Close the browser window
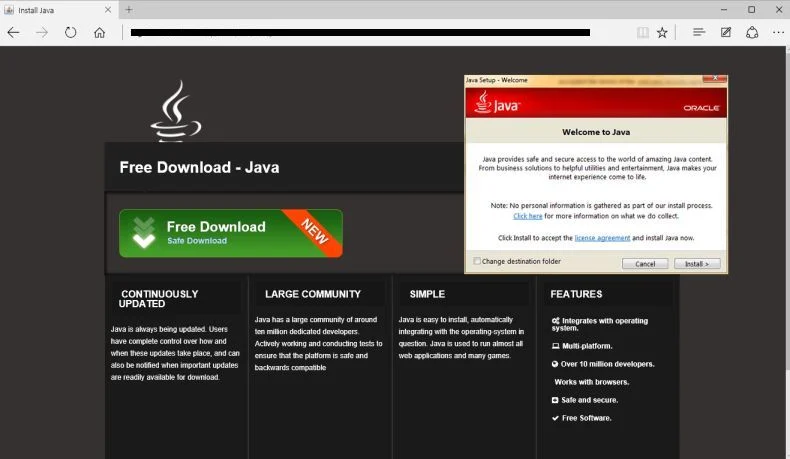 pyautogui.click(x=778, y=10)
